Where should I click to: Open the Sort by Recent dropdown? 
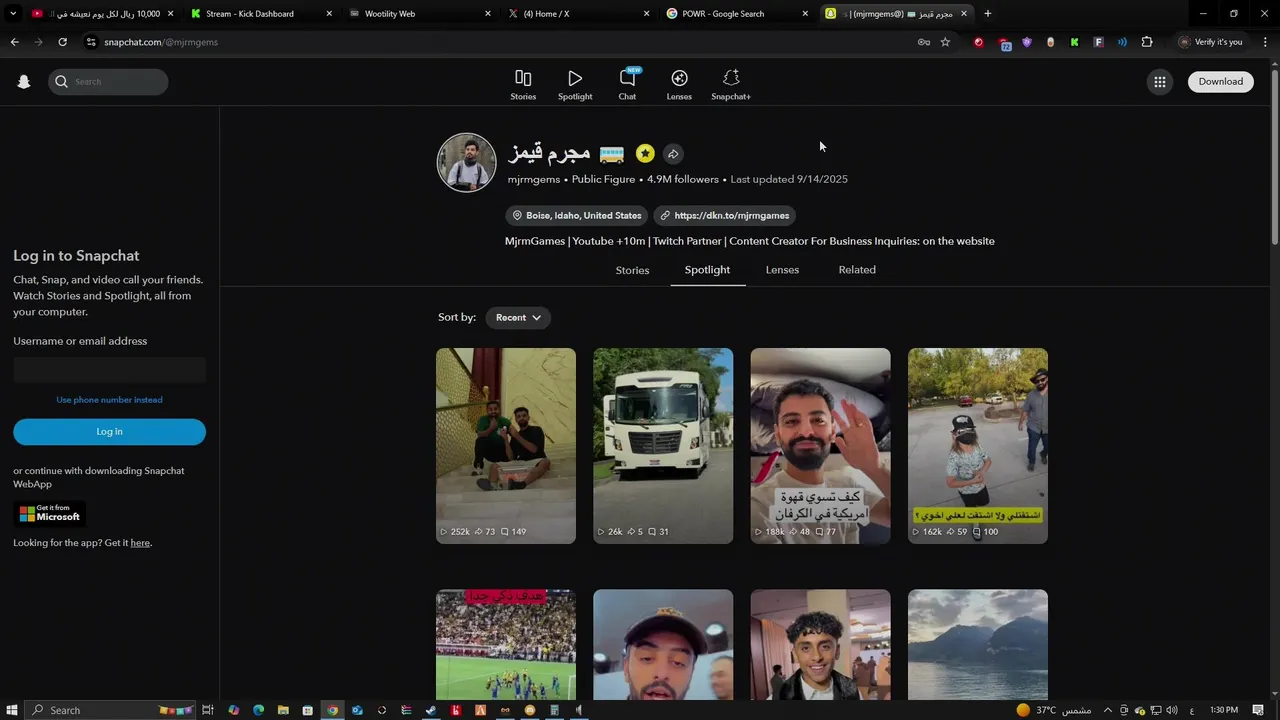click(518, 318)
